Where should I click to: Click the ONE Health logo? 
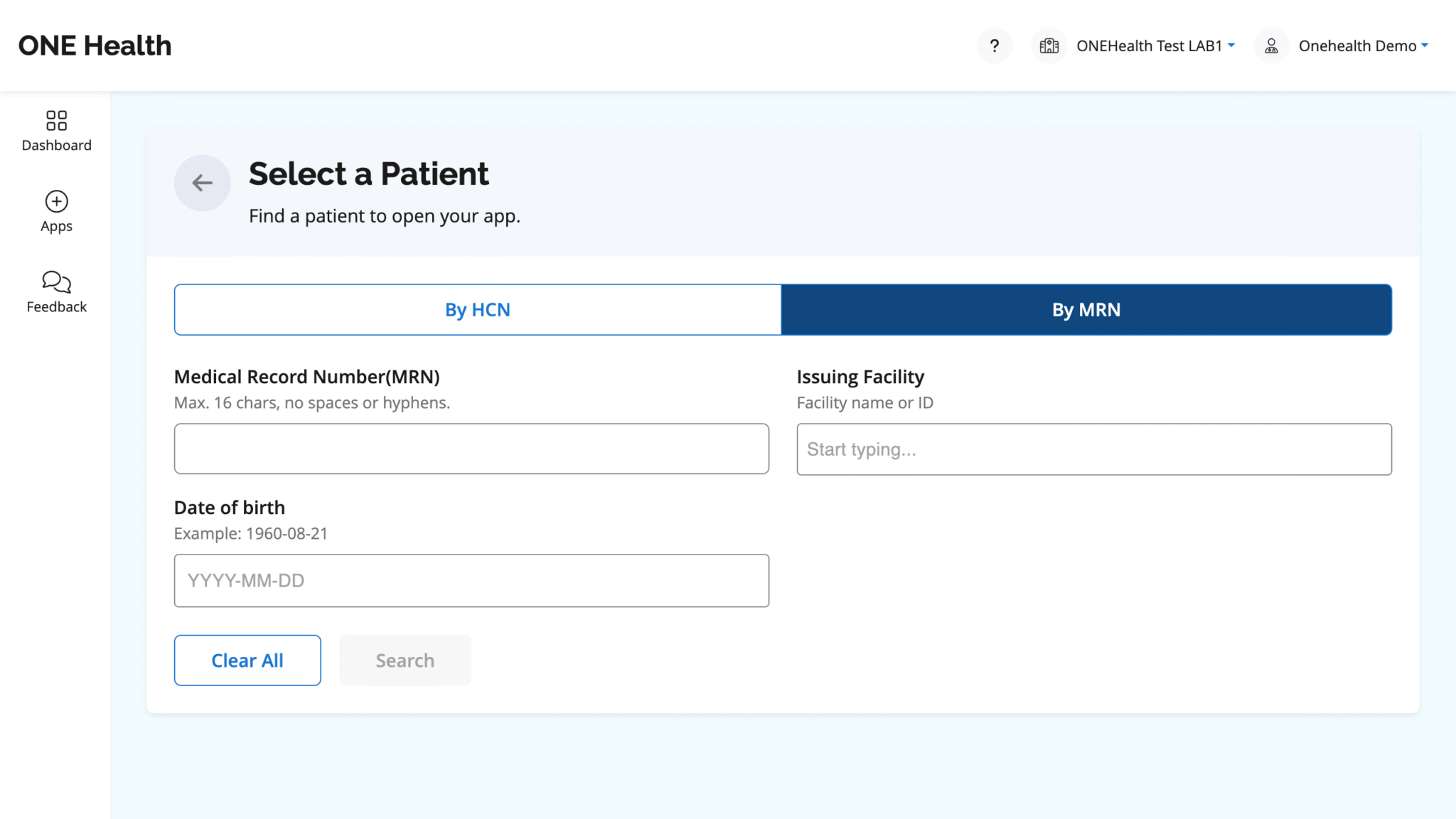tap(95, 45)
